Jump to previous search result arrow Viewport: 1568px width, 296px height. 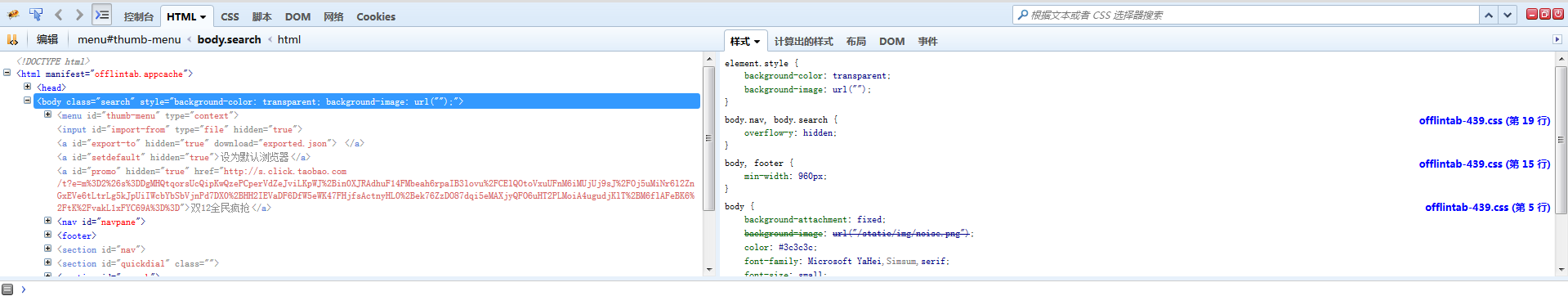pyautogui.click(x=1489, y=15)
